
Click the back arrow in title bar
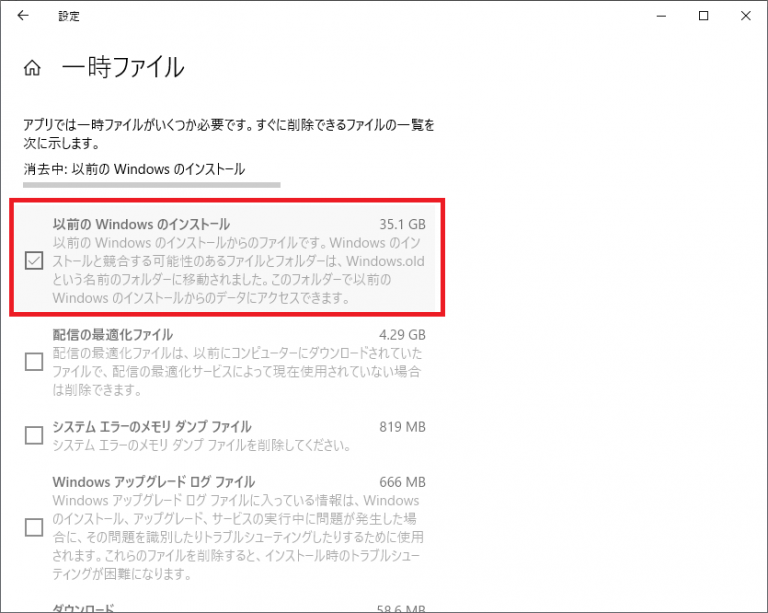[x=23, y=16]
